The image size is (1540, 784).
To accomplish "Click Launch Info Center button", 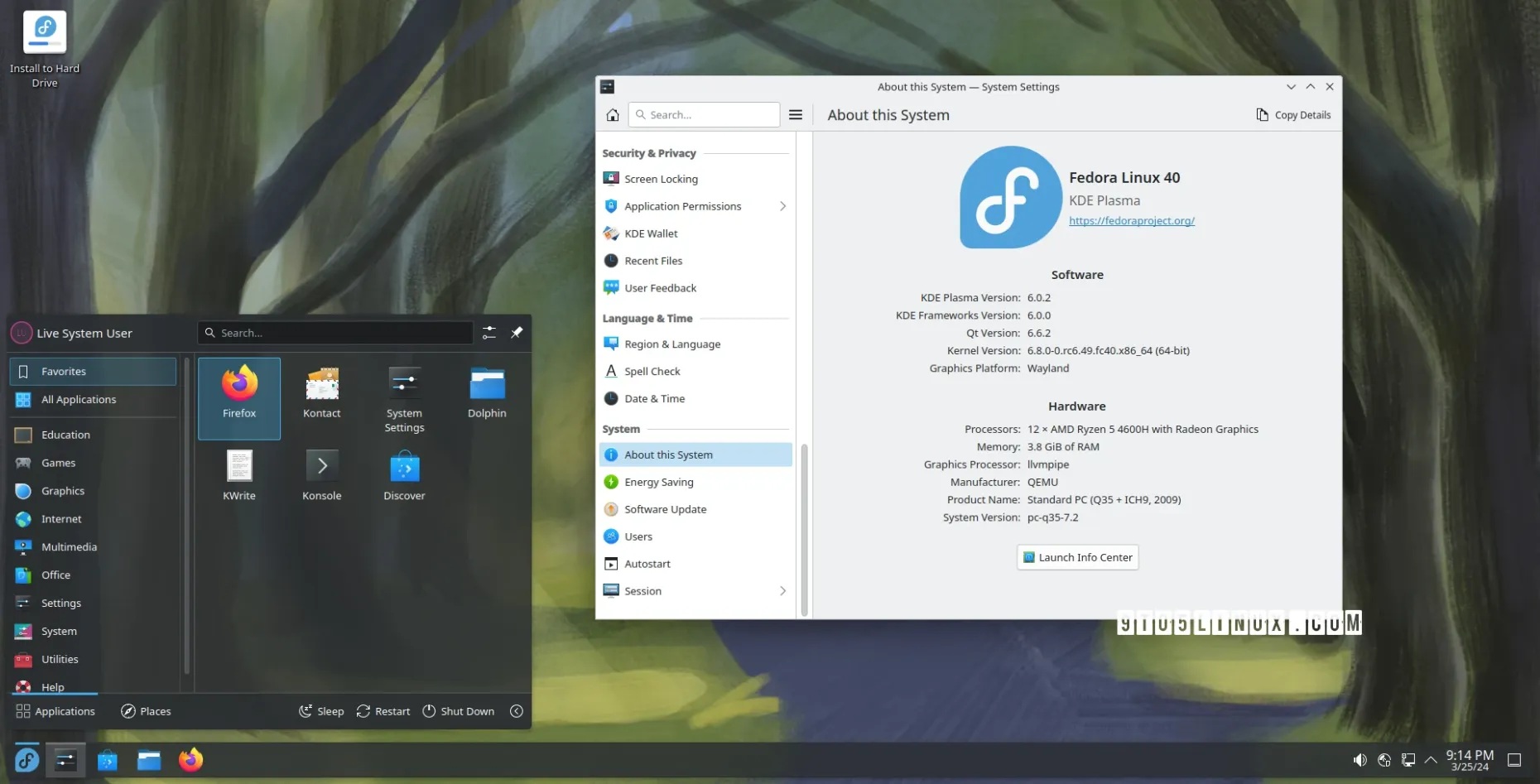I will pyautogui.click(x=1077, y=557).
